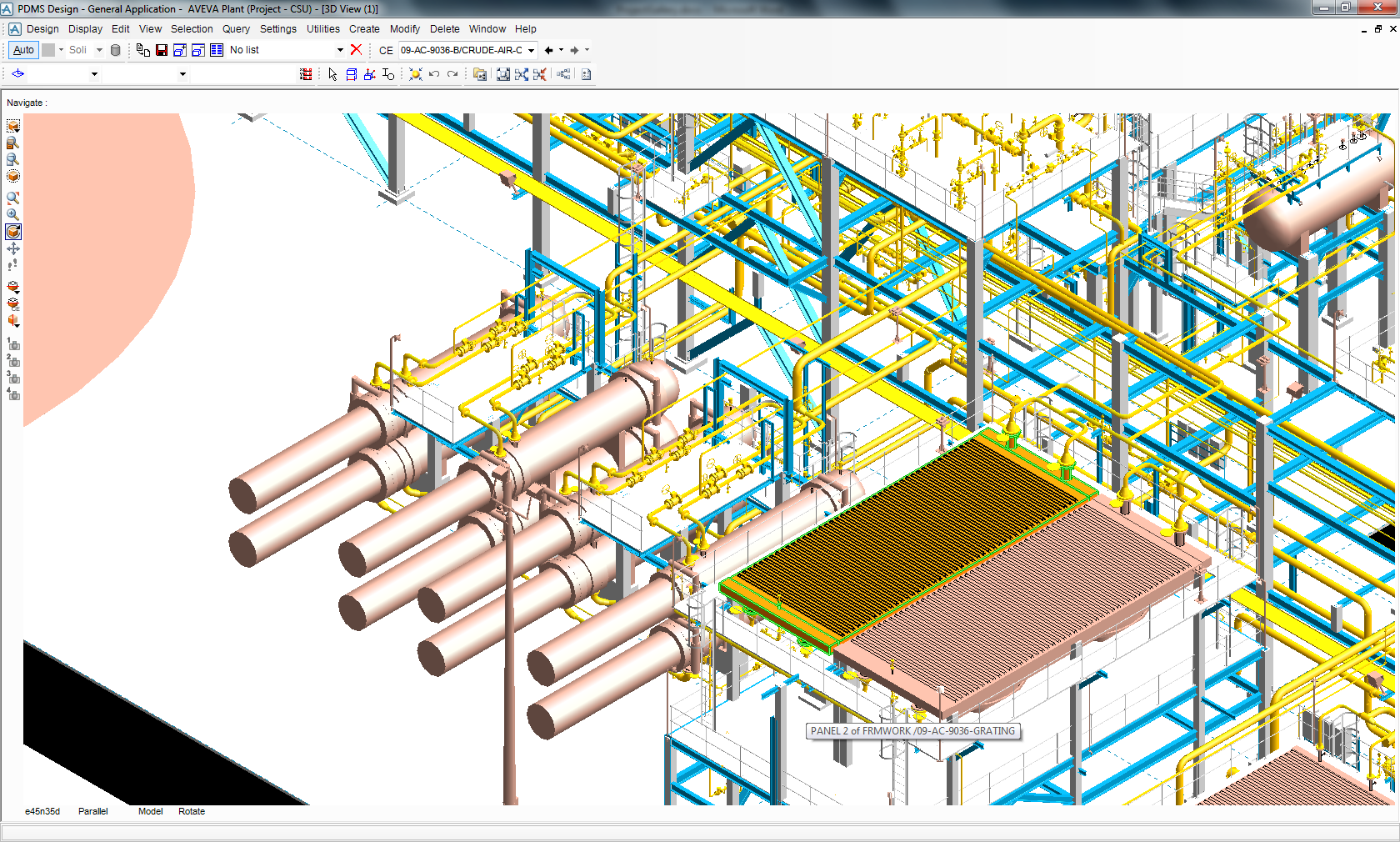Click the dotted circle centre on selection icon
1400x842 pixels.
point(12,176)
